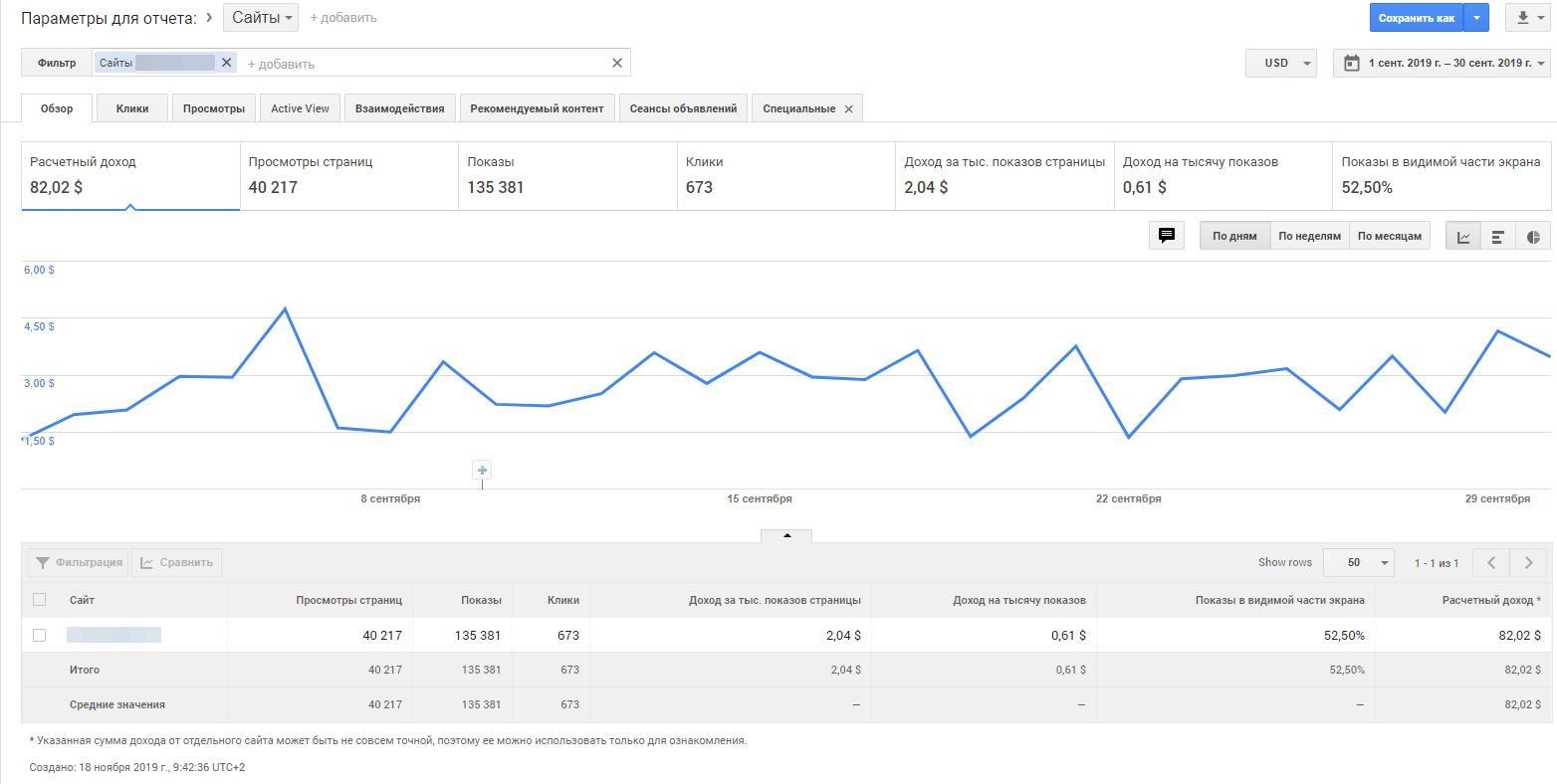This screenshot has height=784, width=1557.
Task: Switch to the Active View tab
Action: [x=300, y=108]
